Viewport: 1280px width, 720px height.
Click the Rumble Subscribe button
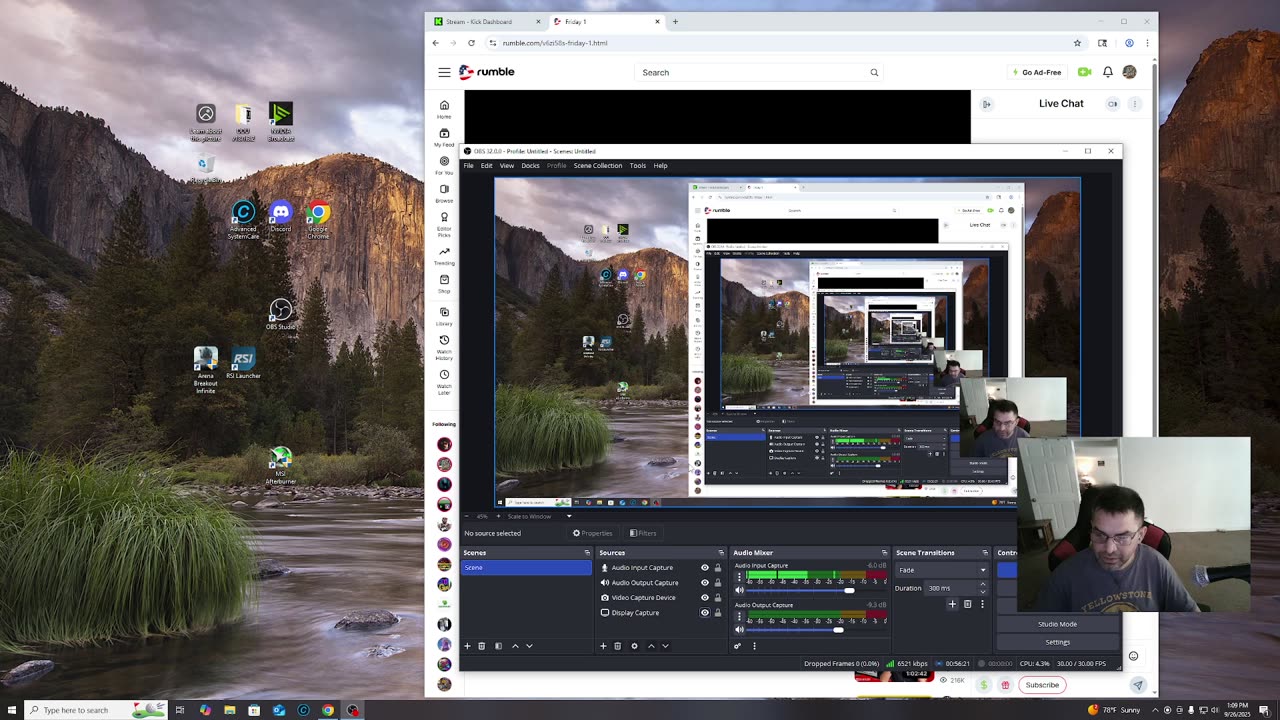1041,685
